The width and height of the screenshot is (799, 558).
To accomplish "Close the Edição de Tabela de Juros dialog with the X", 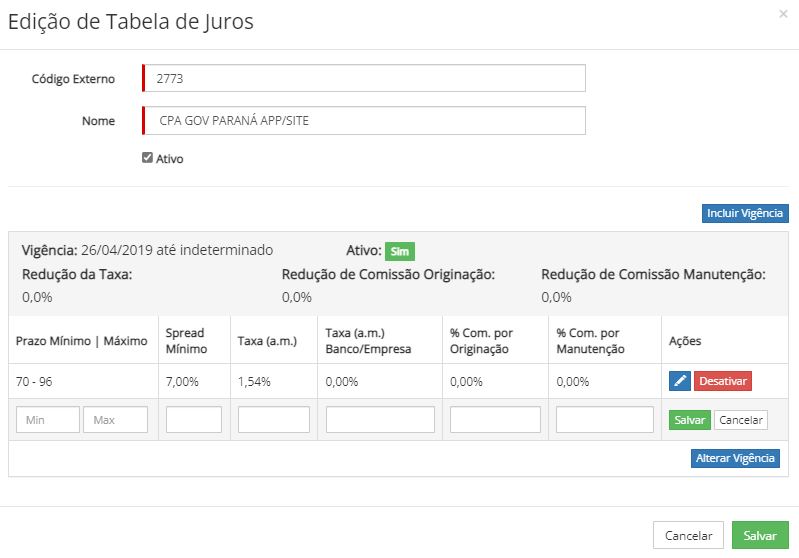I will tap(783, 14).
